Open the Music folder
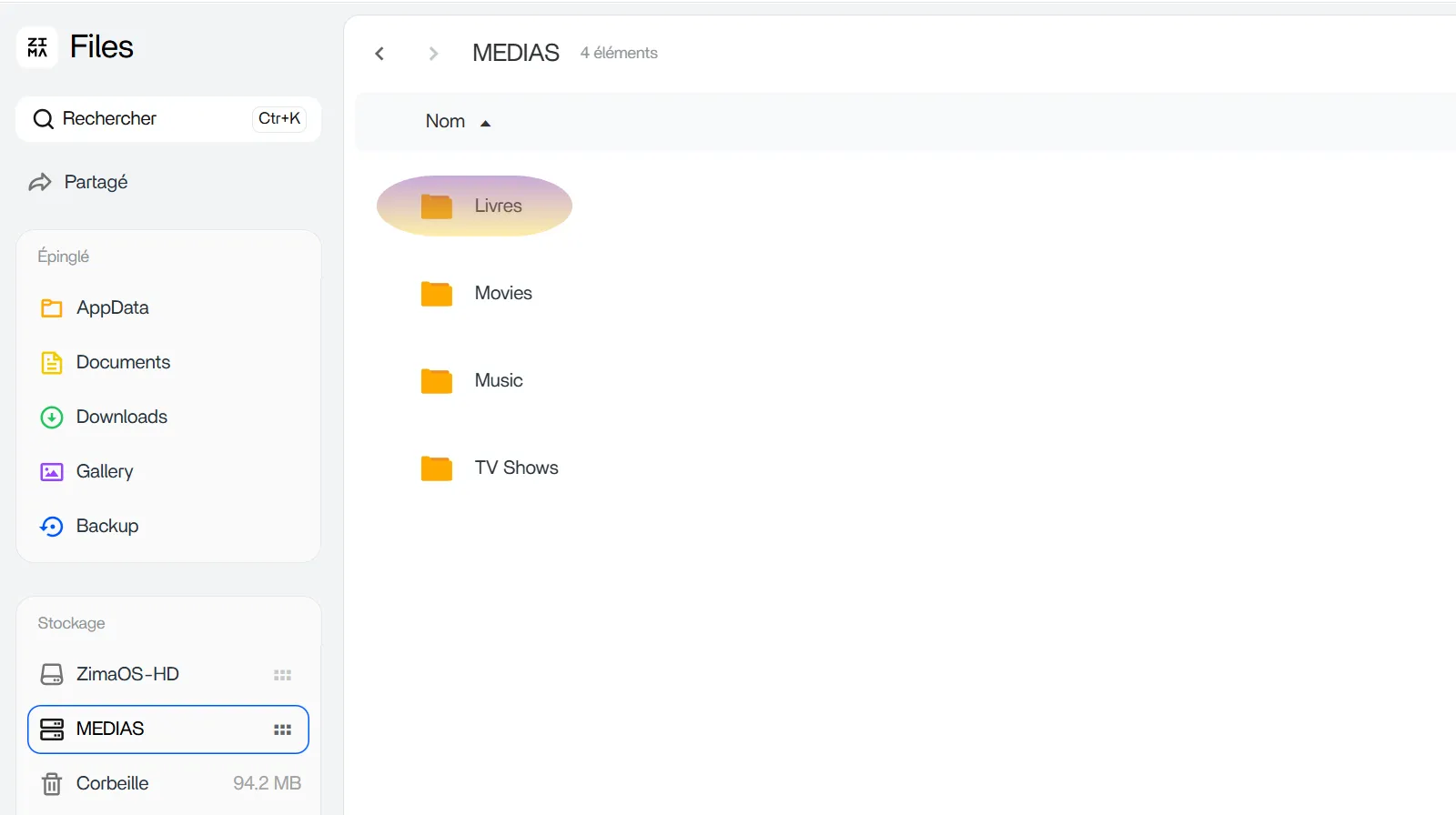This screenshot has height=815, width=1456. click(498, 380)
